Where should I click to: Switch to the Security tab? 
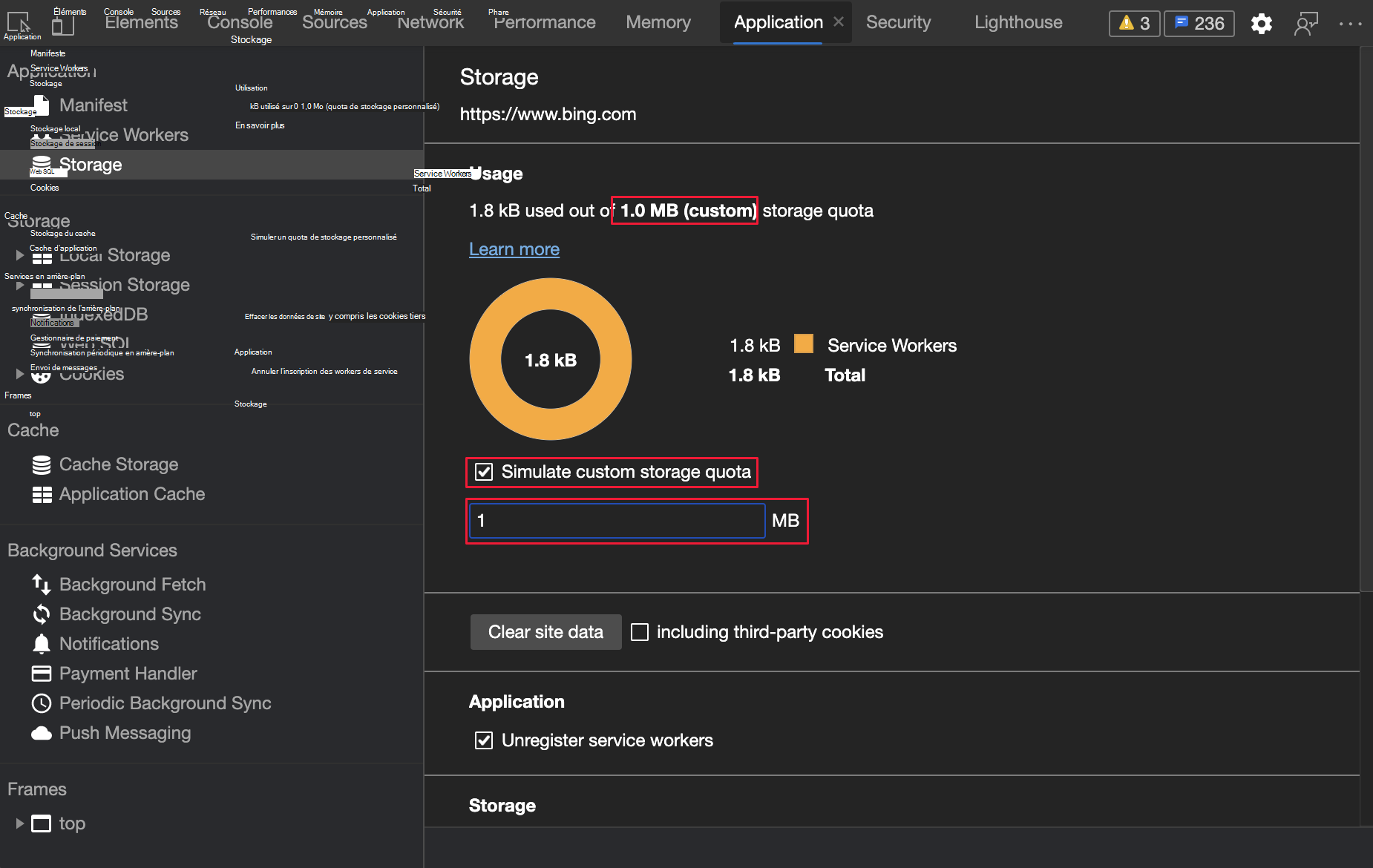click(x=898, y=23)
